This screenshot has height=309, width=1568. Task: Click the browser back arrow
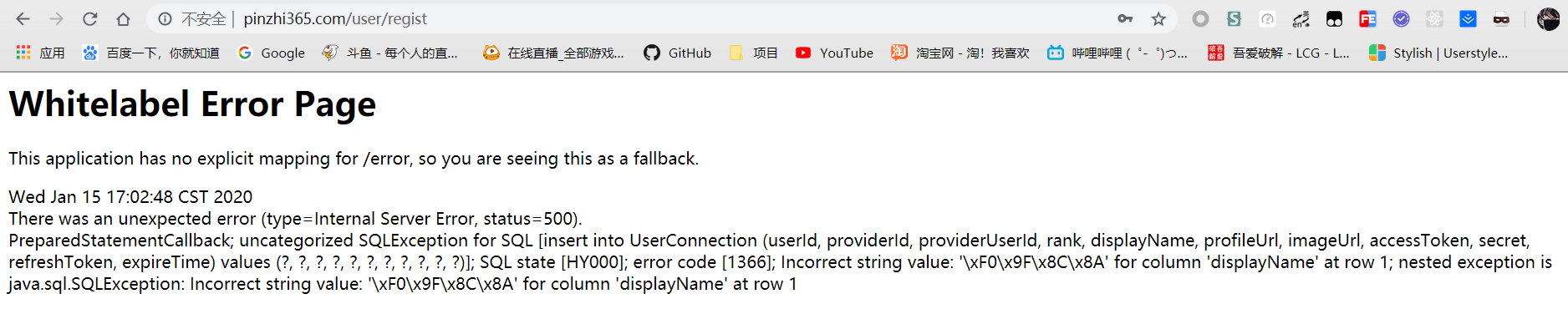(x=23, y=18)
